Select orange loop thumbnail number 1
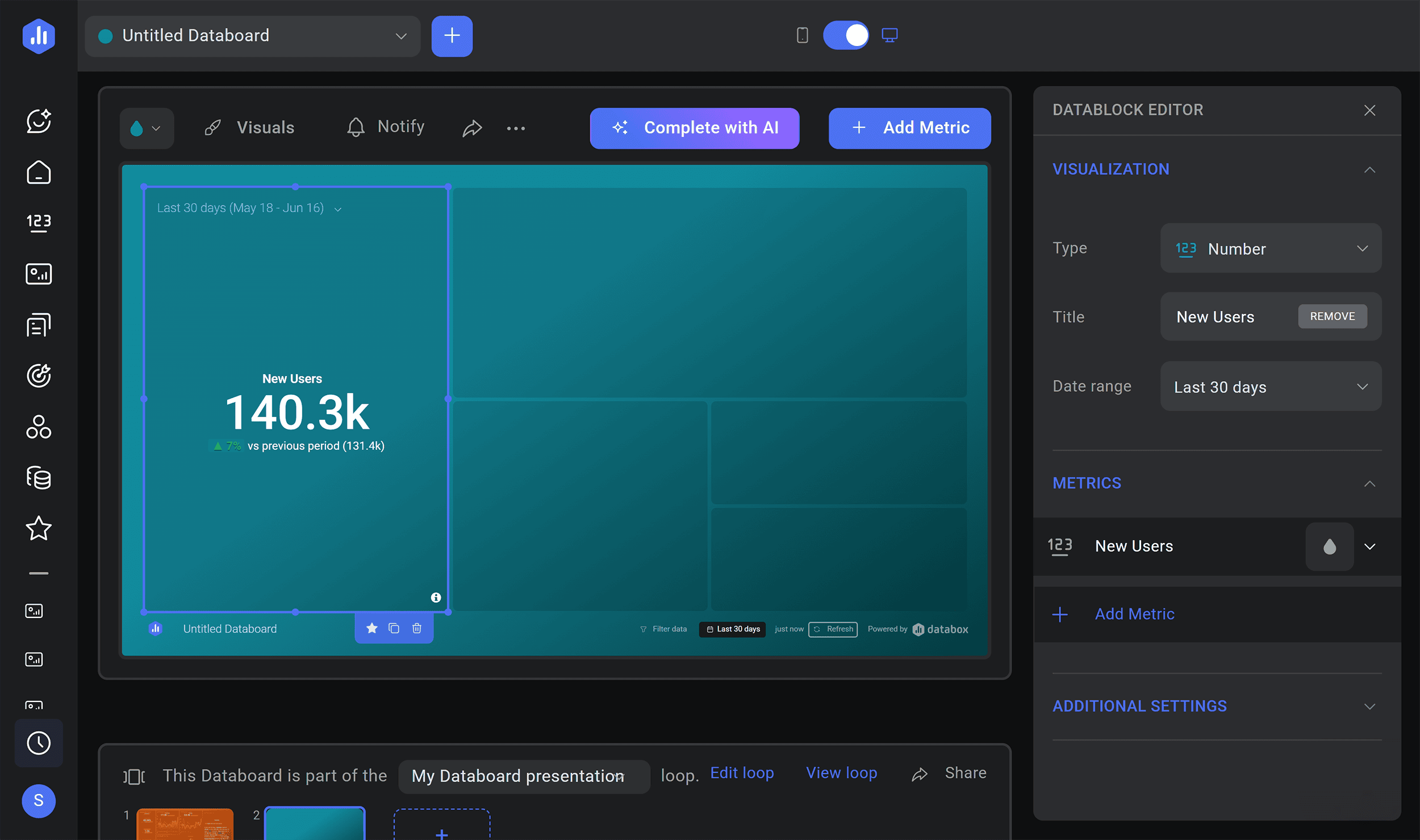Viewport: 1420px width, 840px height. 185,824
